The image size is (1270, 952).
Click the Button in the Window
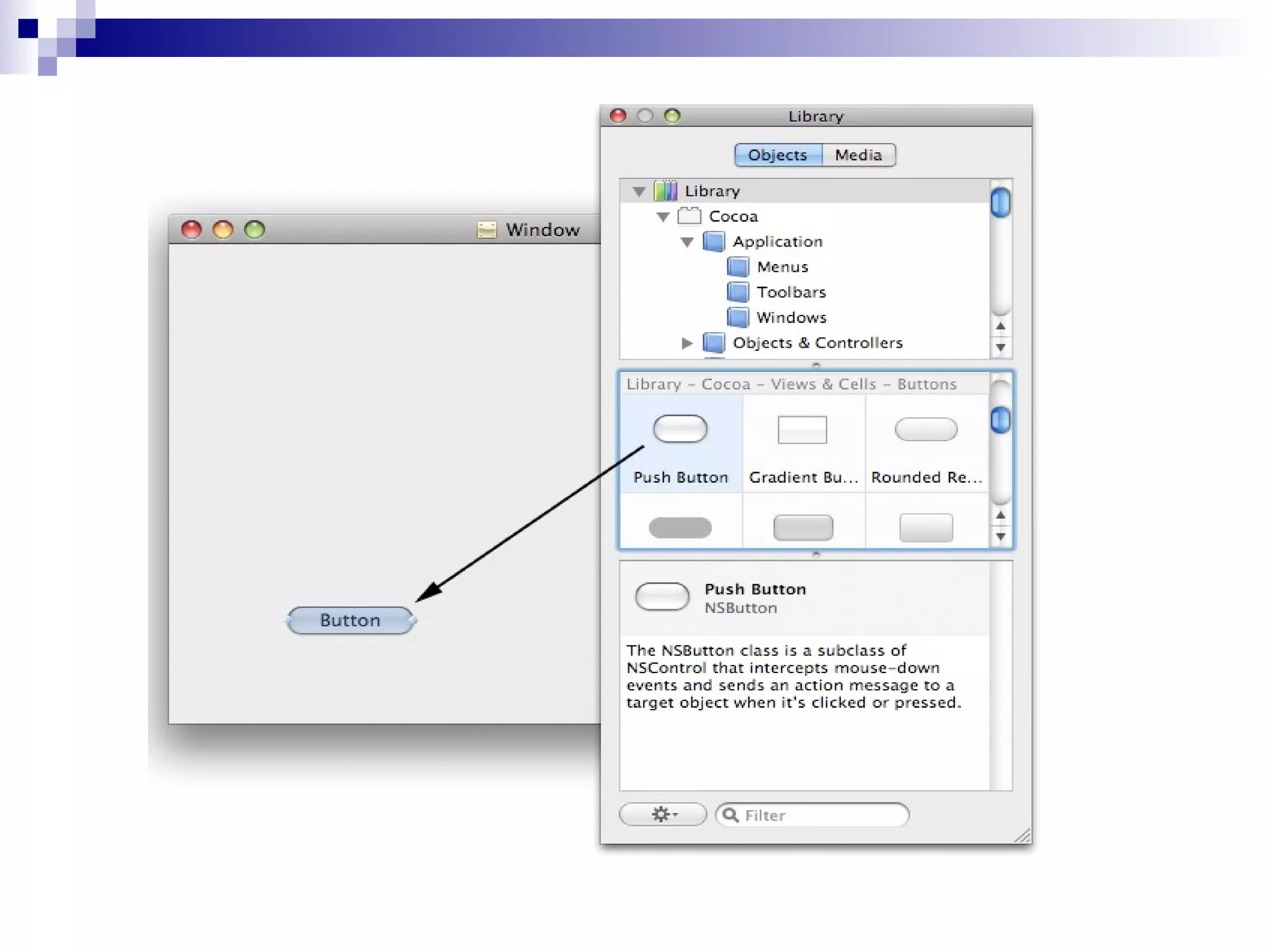coord(350,620)
